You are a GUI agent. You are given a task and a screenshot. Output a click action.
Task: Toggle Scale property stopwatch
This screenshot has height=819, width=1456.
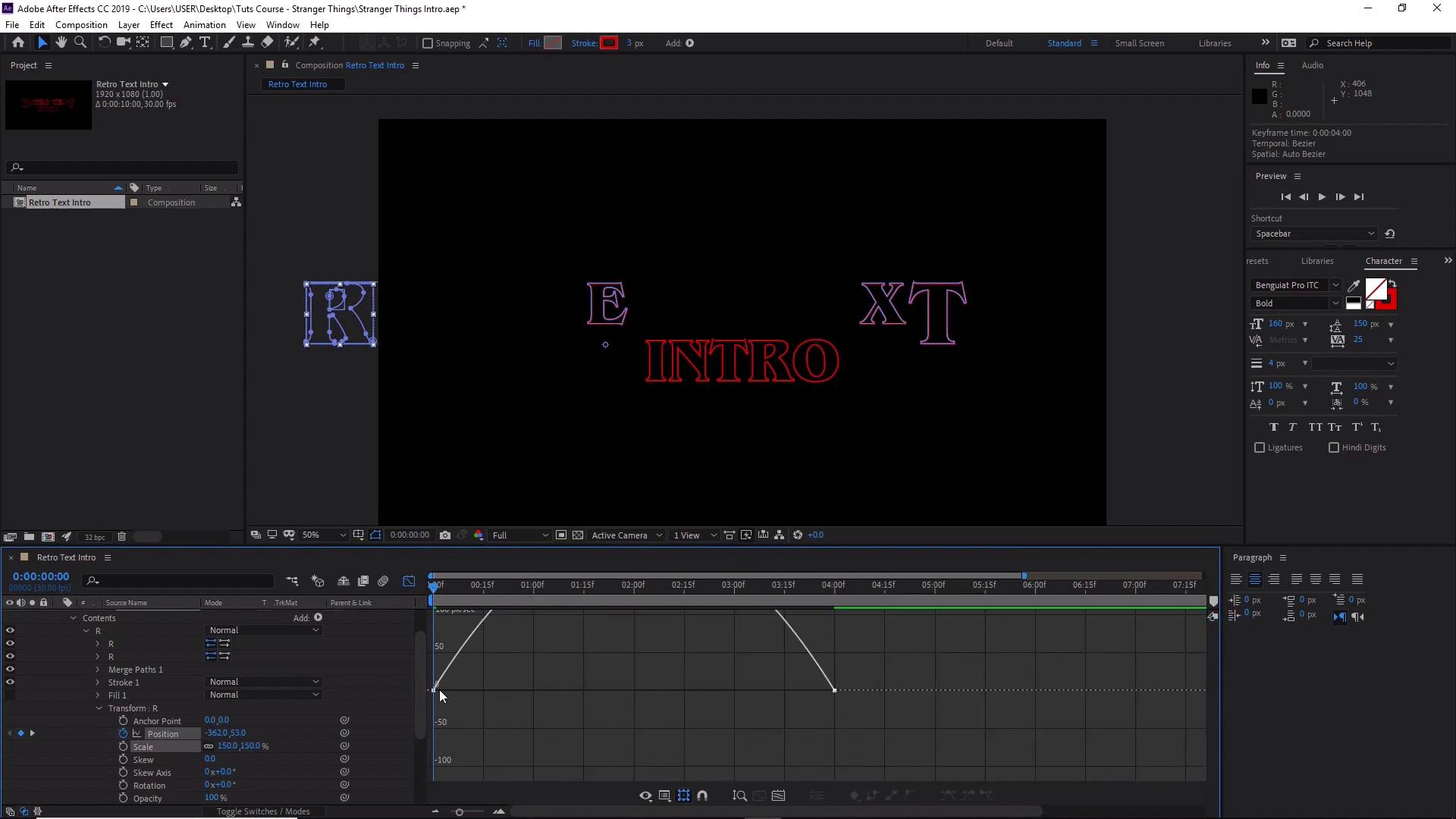tap(123, 747)
